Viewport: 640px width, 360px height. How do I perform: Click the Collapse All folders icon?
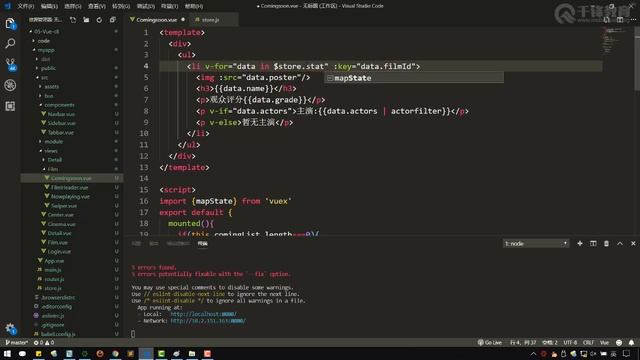[113, 20]
